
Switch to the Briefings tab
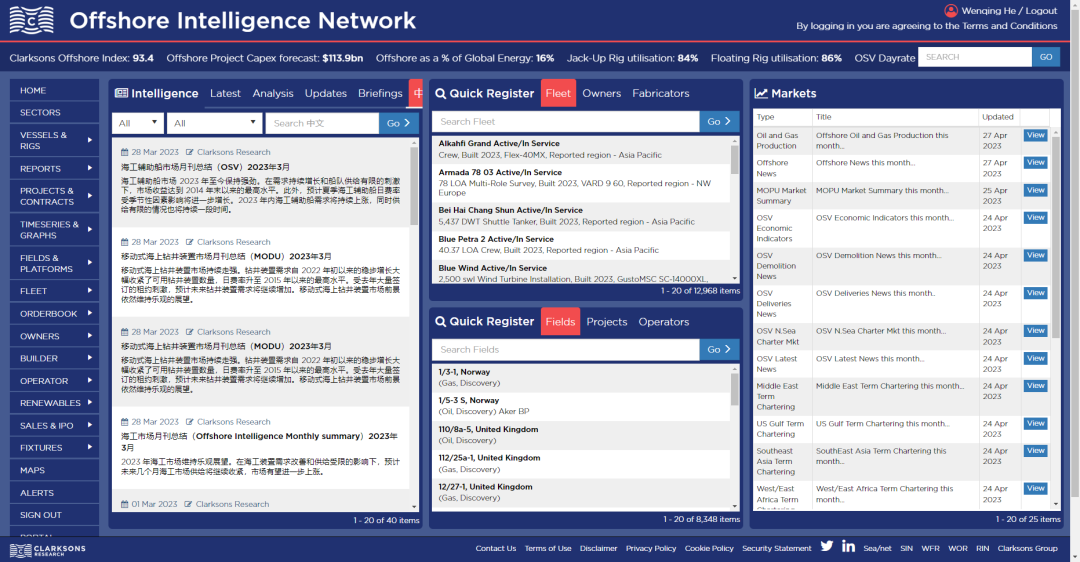click(380, 93)
